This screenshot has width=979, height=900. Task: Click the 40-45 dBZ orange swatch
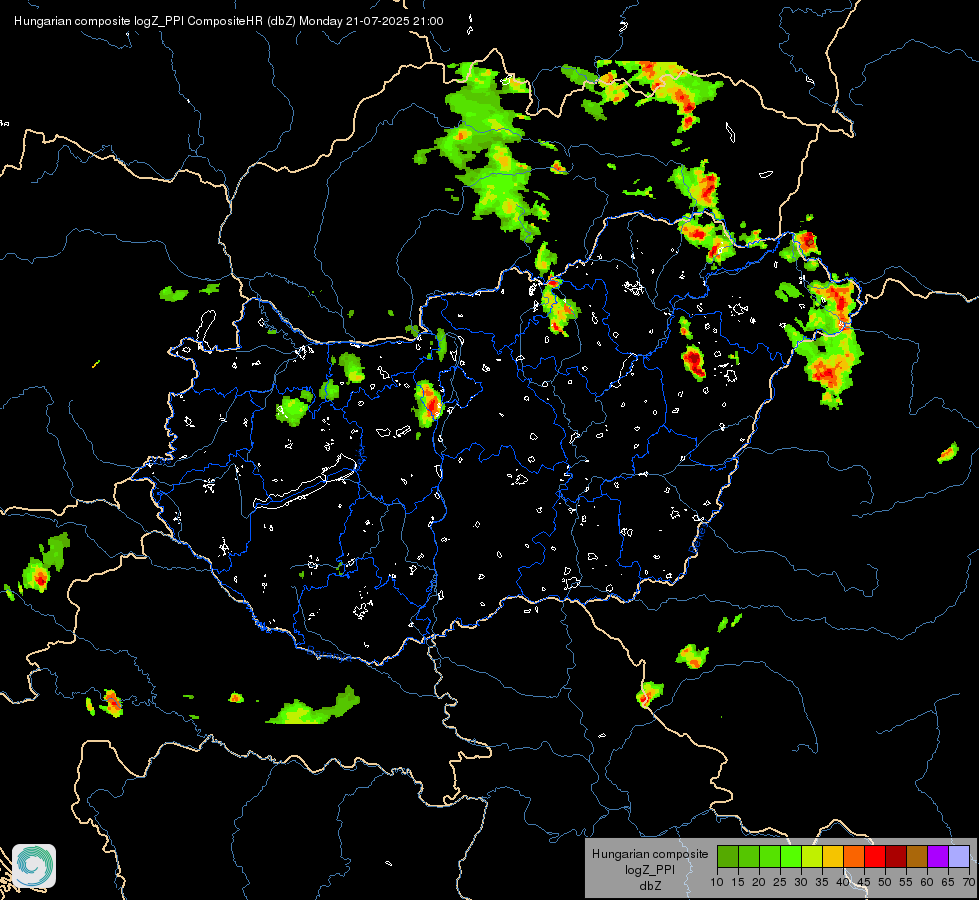point(854,856)
